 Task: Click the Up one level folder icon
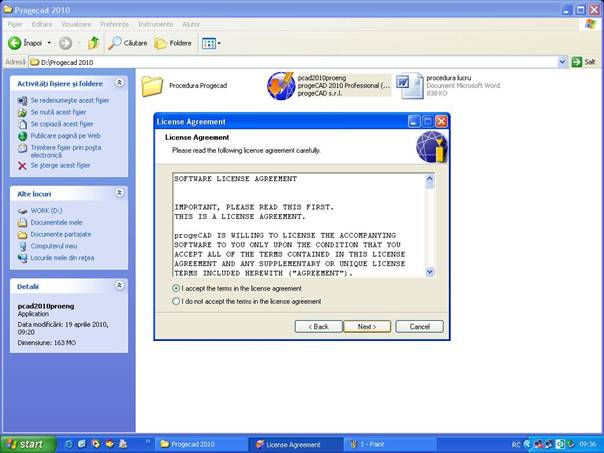[x=93, y=43]
